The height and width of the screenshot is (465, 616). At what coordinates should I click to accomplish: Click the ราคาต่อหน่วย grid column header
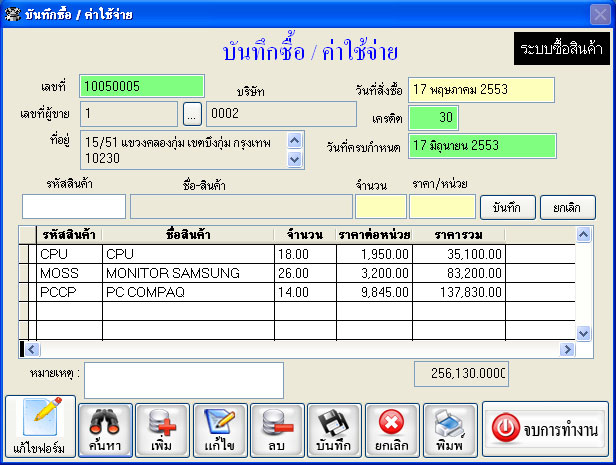coord(374,235)
